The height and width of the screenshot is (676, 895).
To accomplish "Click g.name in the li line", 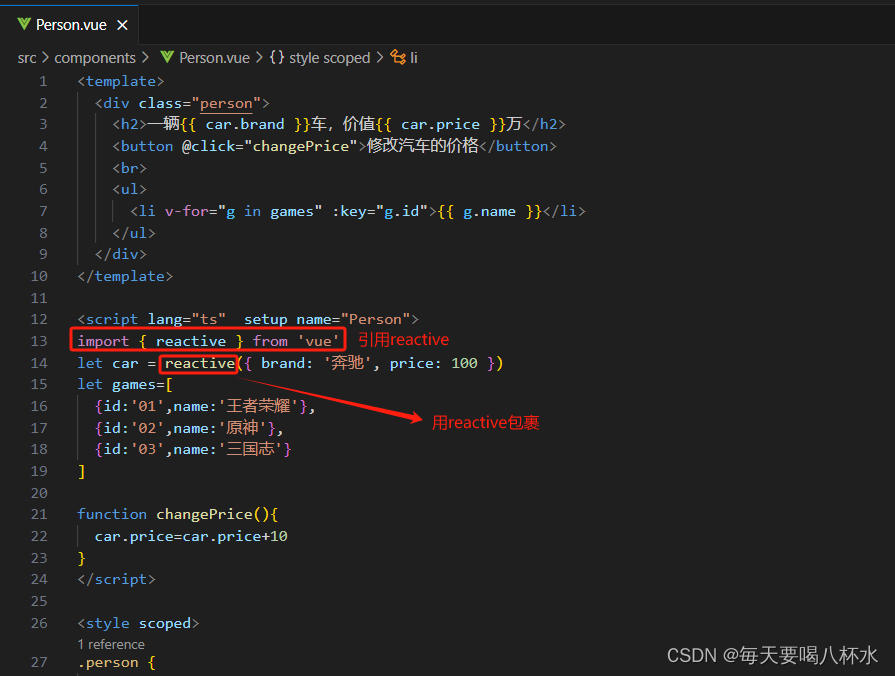I will coord(489,212).
